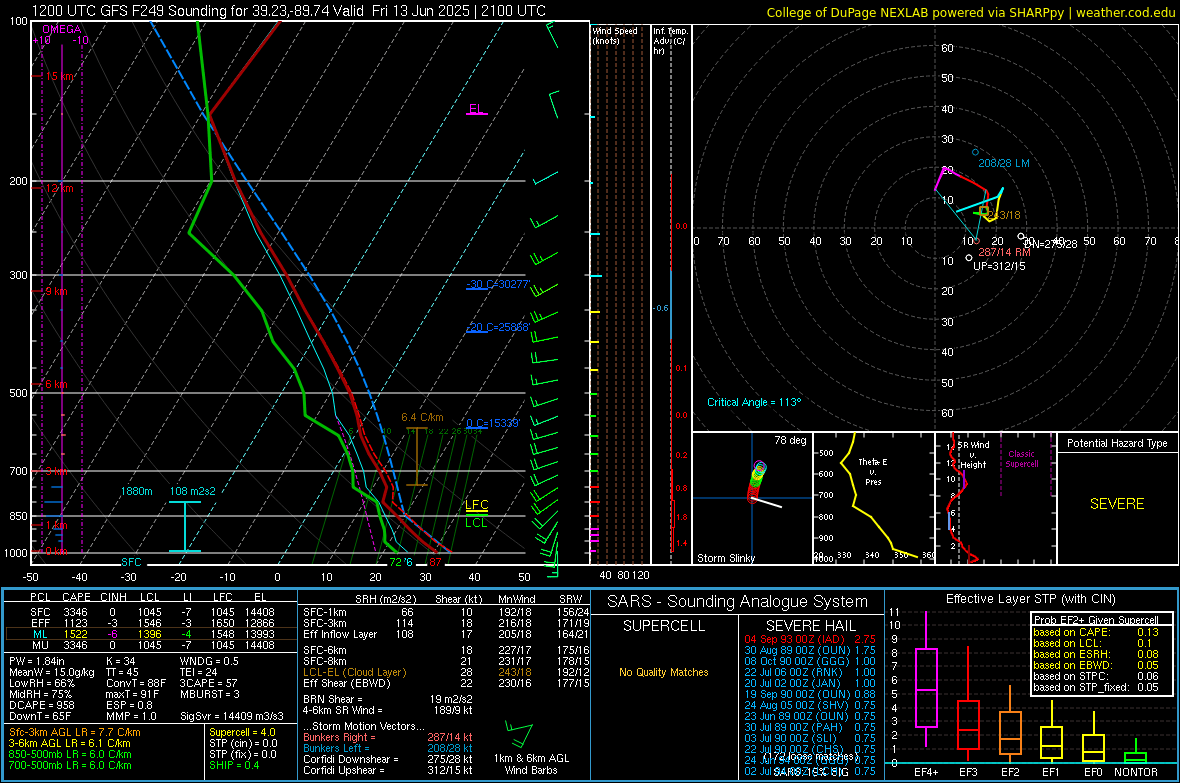The width and height of the screenshot is (1180, 783).
Task: Select the EFF parcel row
Action: tap(151, 623)
